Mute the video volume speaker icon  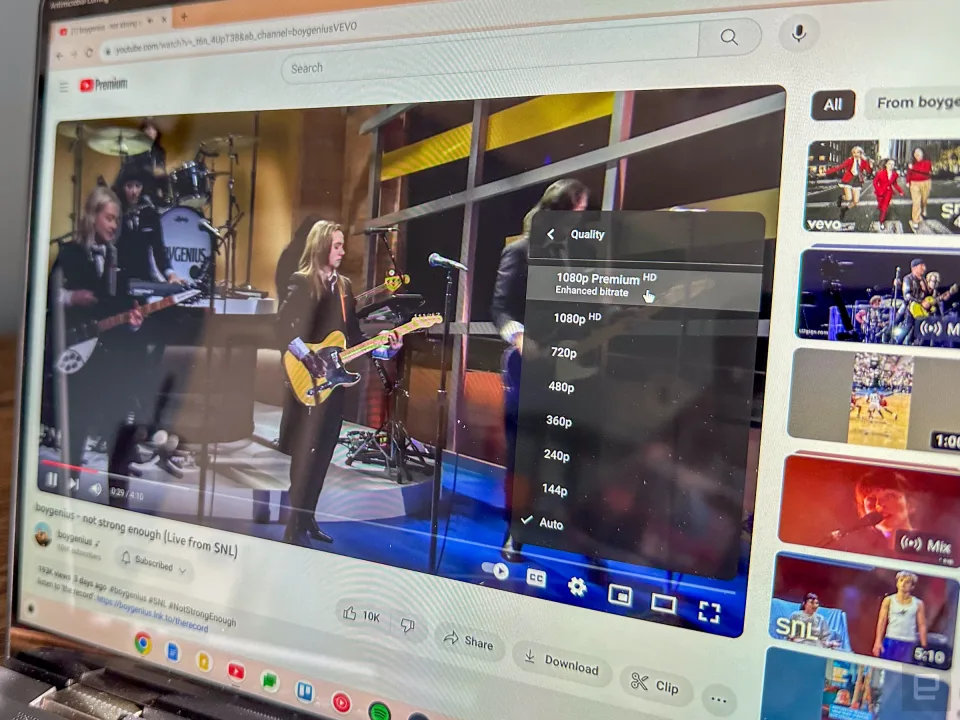coord(96,489)
